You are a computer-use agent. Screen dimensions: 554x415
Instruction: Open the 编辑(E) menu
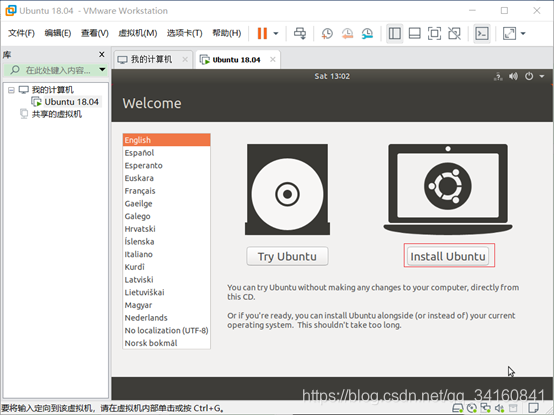point(58,33)
